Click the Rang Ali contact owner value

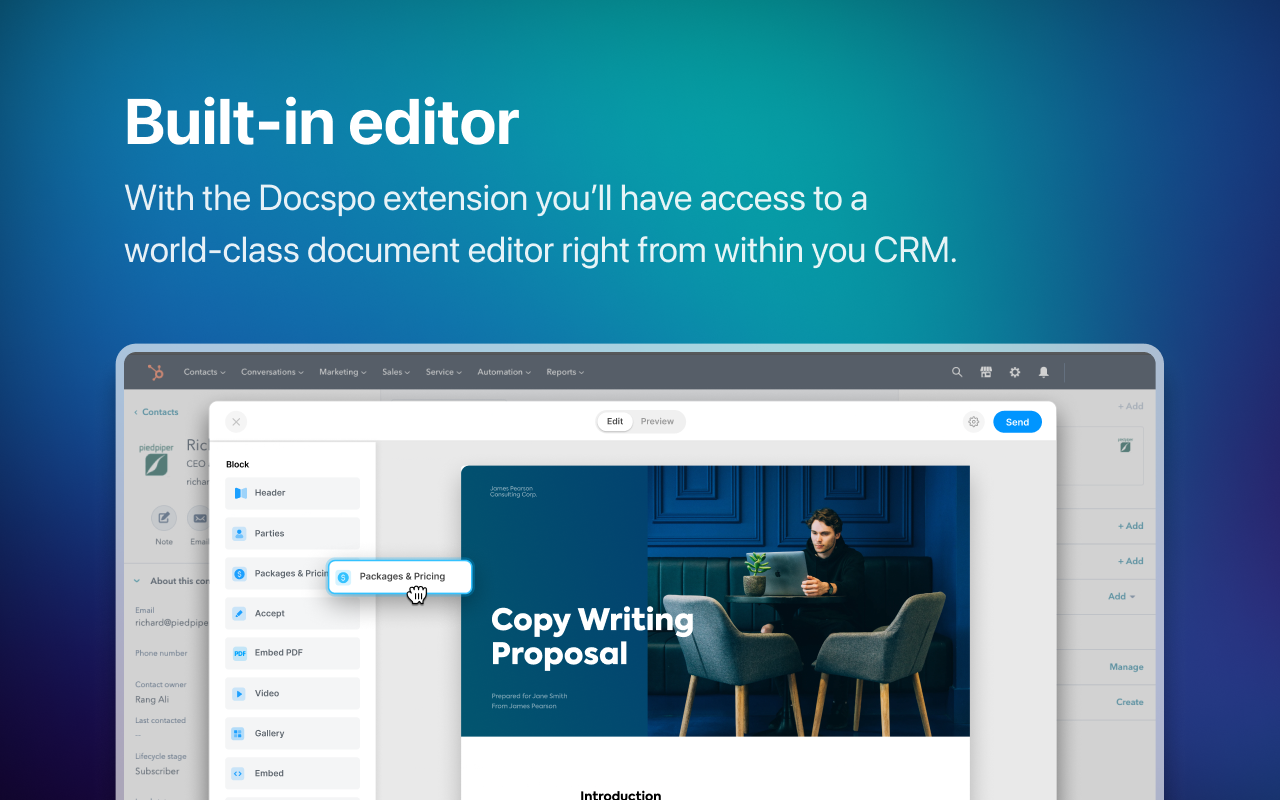coord(154,699)
